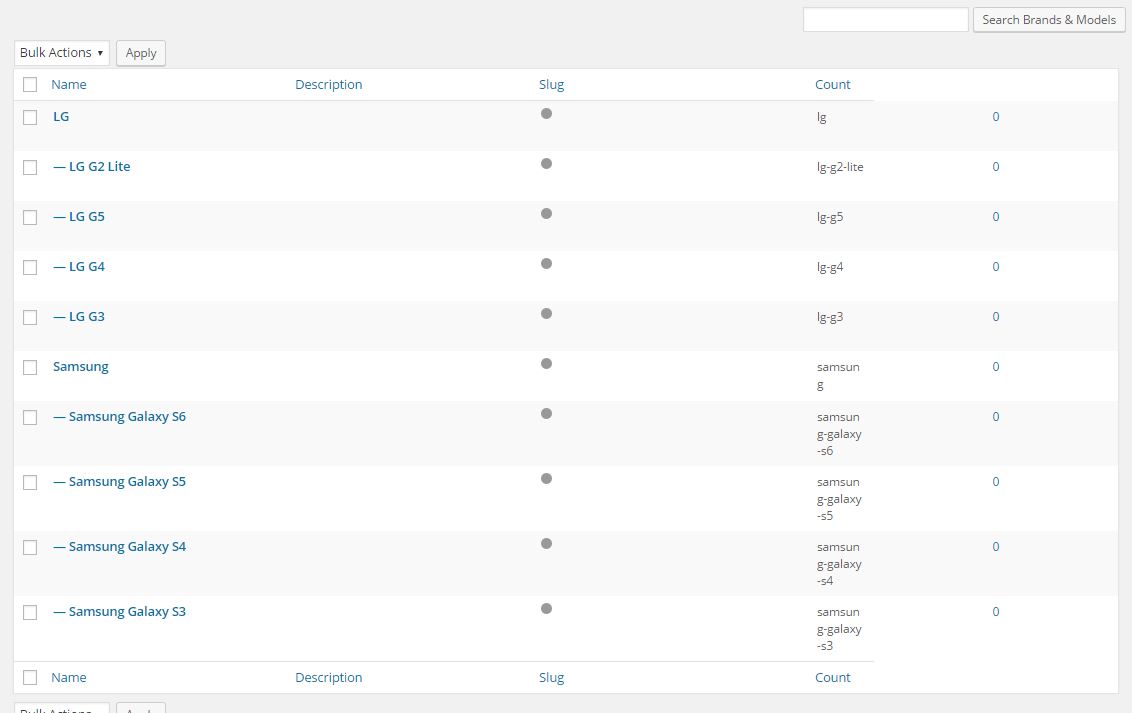Click the 0 count link for Samsung Galaxy S6

coord(996,416)
